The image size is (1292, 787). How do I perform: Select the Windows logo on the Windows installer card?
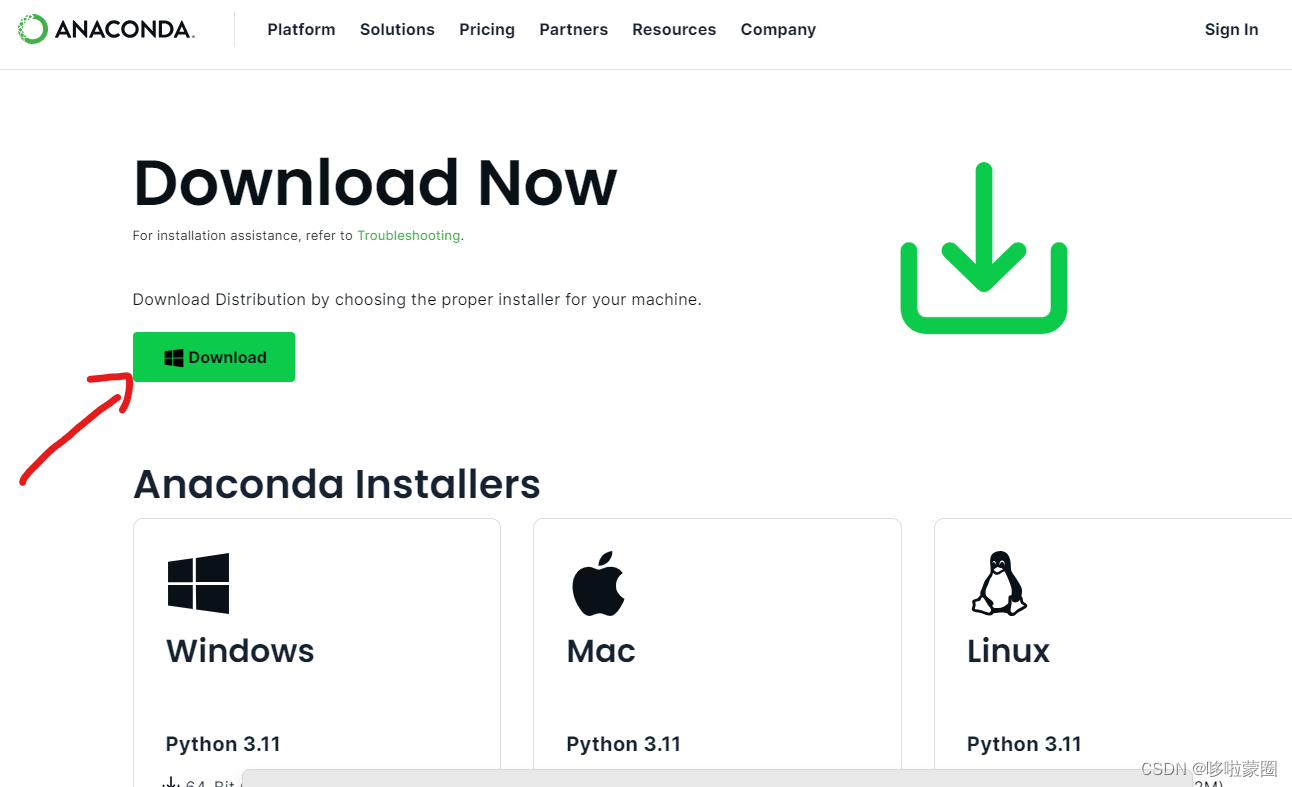(198, 583)
